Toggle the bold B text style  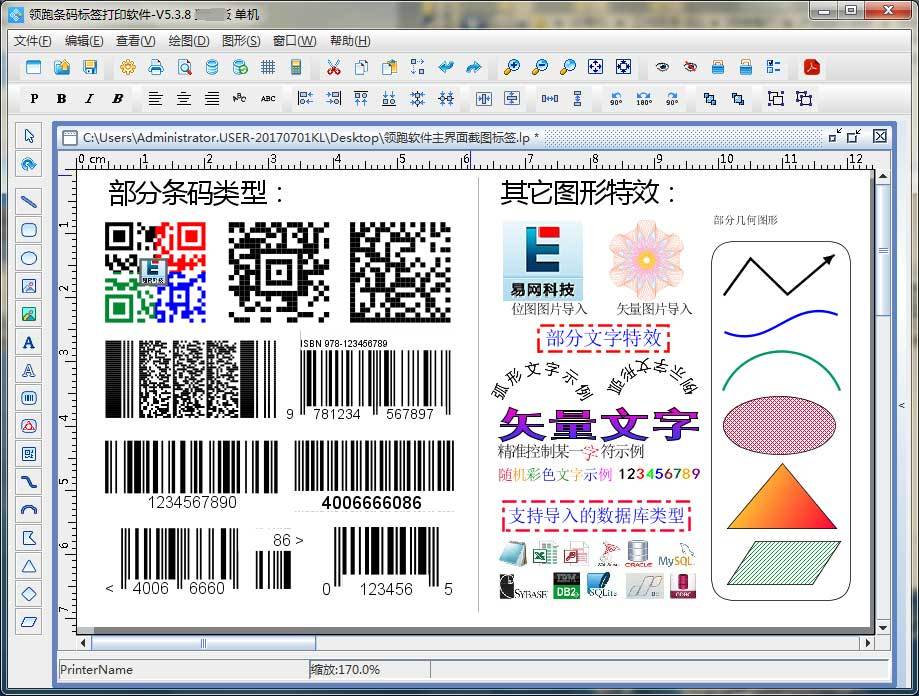pyautogui.click(x=61, y=98)
